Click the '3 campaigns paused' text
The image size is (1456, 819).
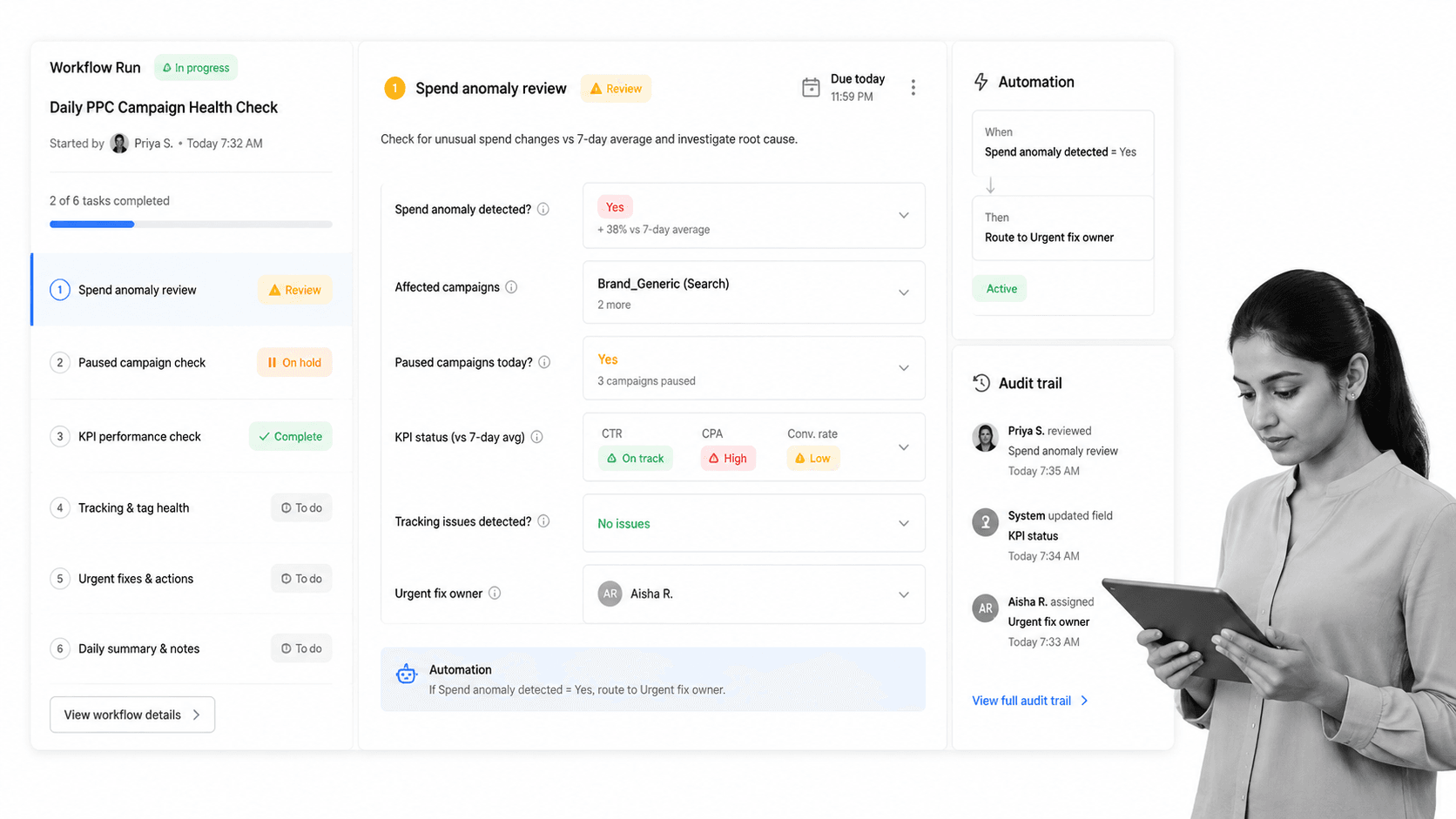pyautogui.click(x=646, y=381)
